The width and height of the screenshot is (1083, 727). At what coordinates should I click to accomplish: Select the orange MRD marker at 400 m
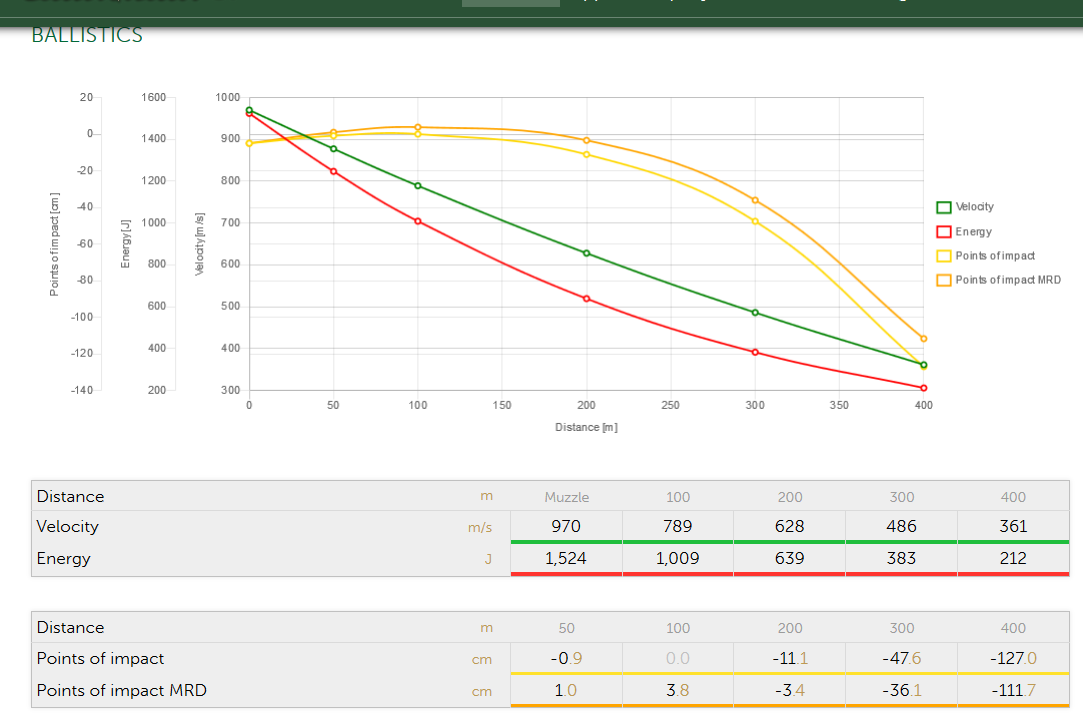coord(923,339)
